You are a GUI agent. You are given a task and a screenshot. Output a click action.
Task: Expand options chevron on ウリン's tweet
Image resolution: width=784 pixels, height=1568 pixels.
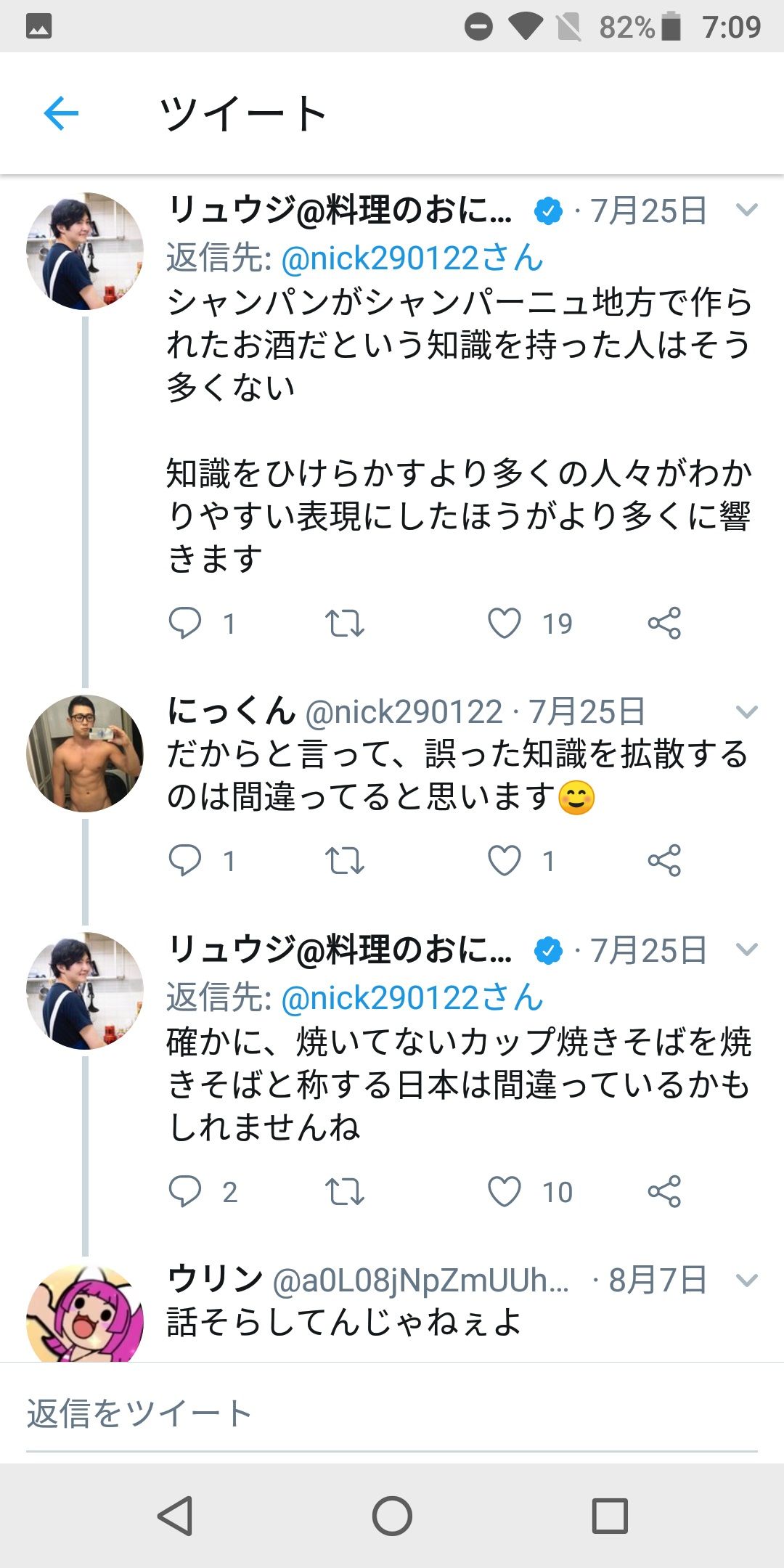click(746, 1280)
